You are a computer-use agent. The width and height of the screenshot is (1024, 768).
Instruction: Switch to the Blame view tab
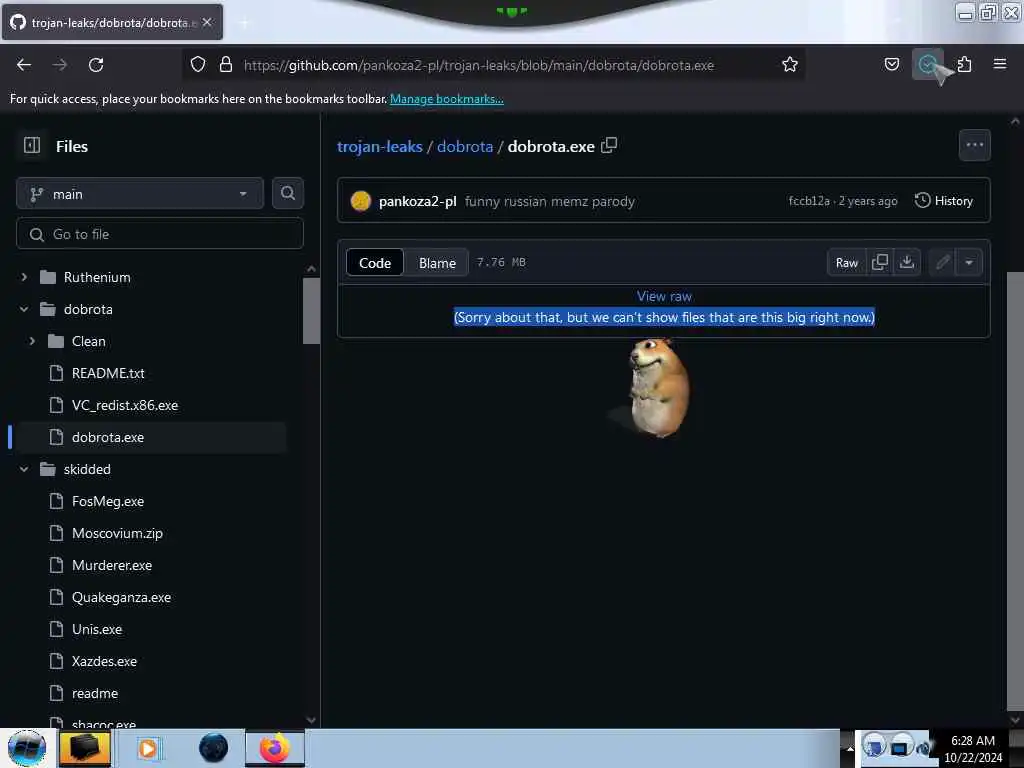coord(437,263)
